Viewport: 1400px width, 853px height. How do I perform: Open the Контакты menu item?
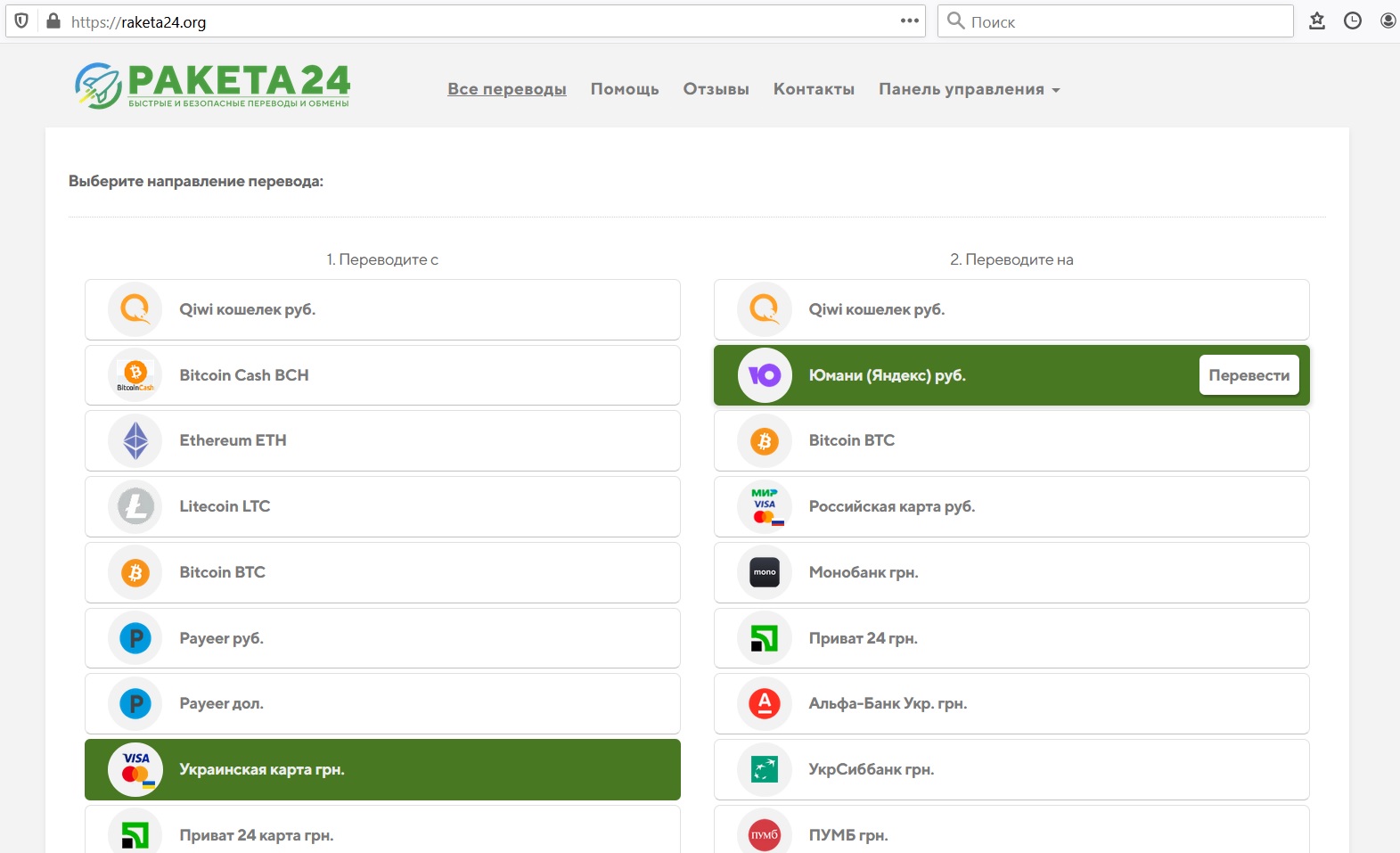[814, 89]
